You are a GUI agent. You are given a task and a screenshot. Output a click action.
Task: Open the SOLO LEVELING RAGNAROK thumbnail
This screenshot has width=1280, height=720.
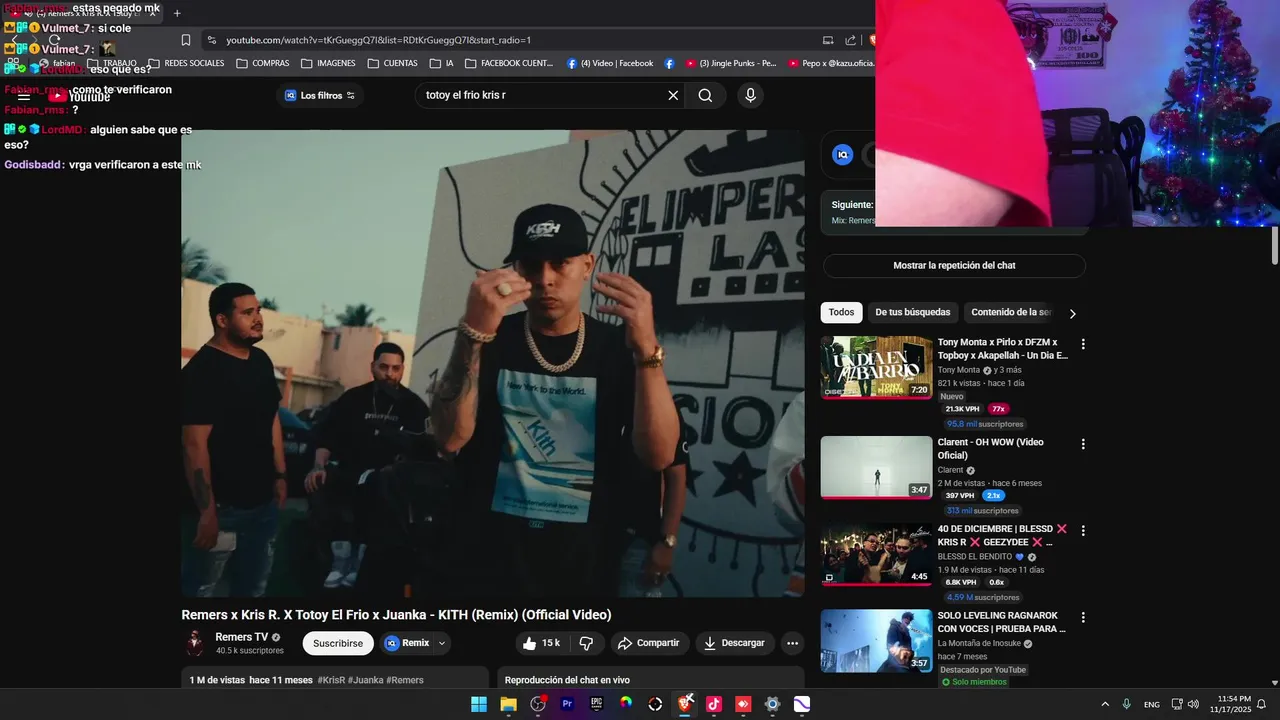click(x=876, y=641)
